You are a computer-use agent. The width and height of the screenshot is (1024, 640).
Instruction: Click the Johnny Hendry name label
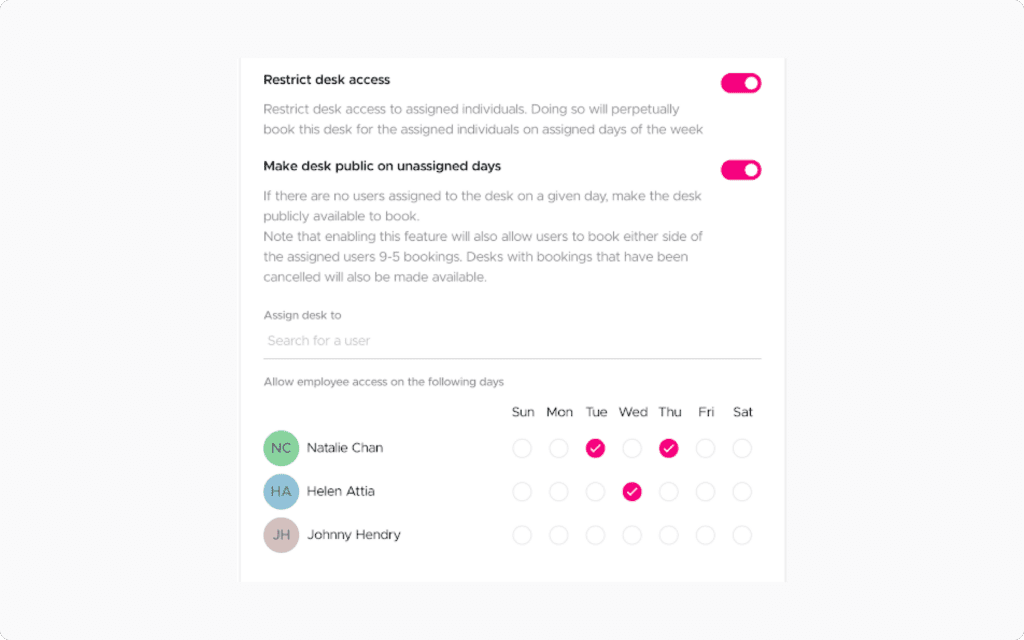tap(354, 535)
